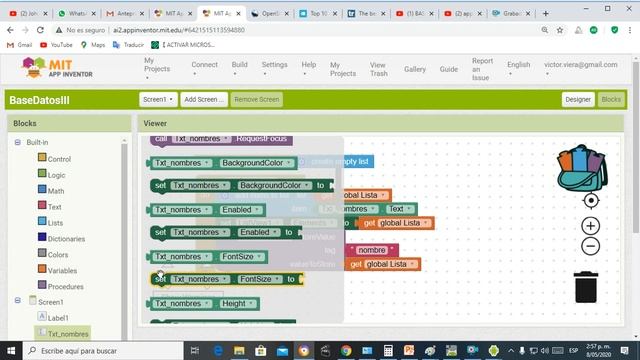Image resolution: width=640 pixels, height=360 pixels.
Task: Open component dropdown on set FontSize block
Action: pyautogui.click(x=200, y=279)
